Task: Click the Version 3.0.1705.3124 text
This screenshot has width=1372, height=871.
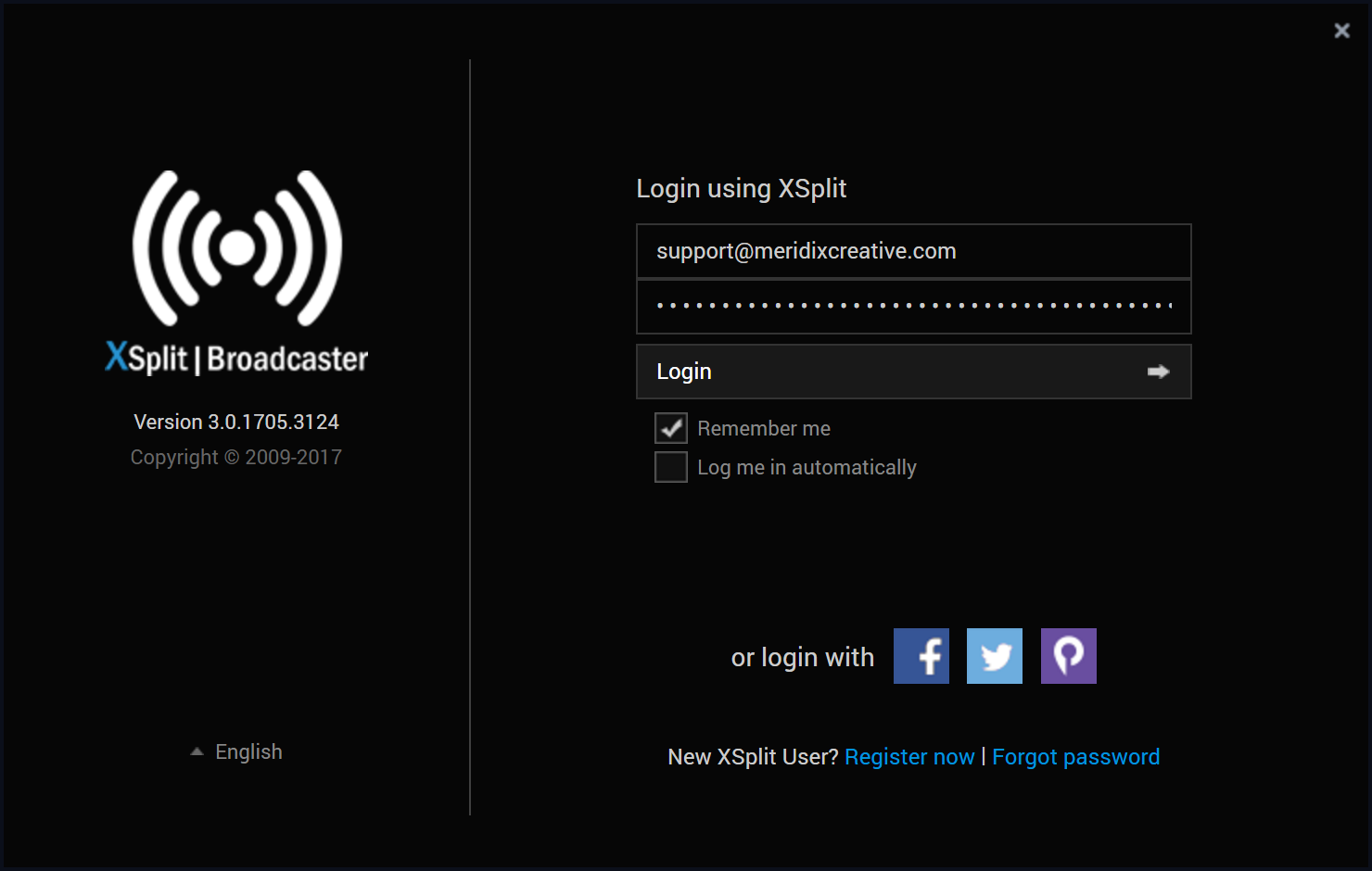Action: (x=236, y=422)
